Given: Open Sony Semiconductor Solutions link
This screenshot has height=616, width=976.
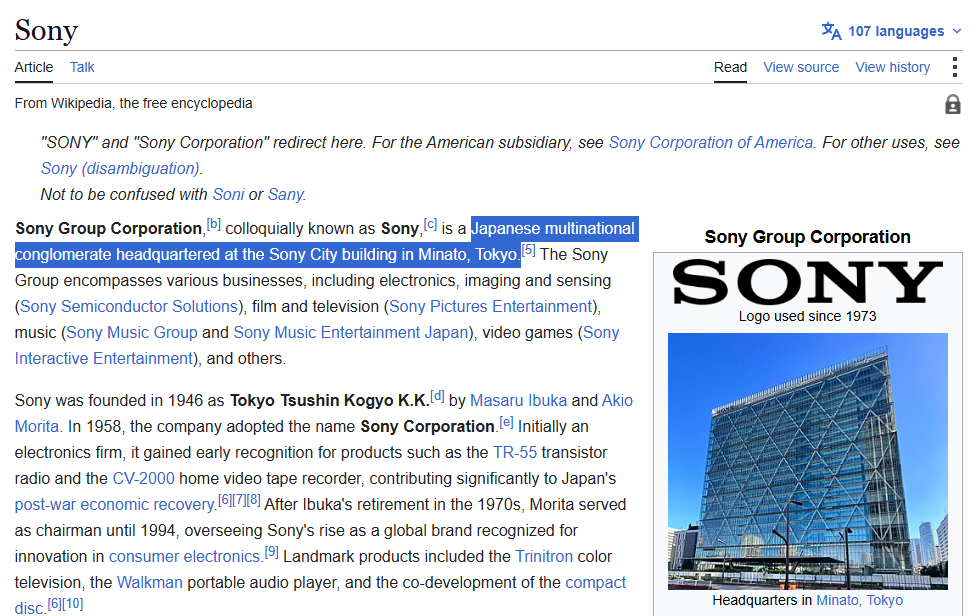Looking at the screenshot, I should pyautogui.click(x=129, y=307).
